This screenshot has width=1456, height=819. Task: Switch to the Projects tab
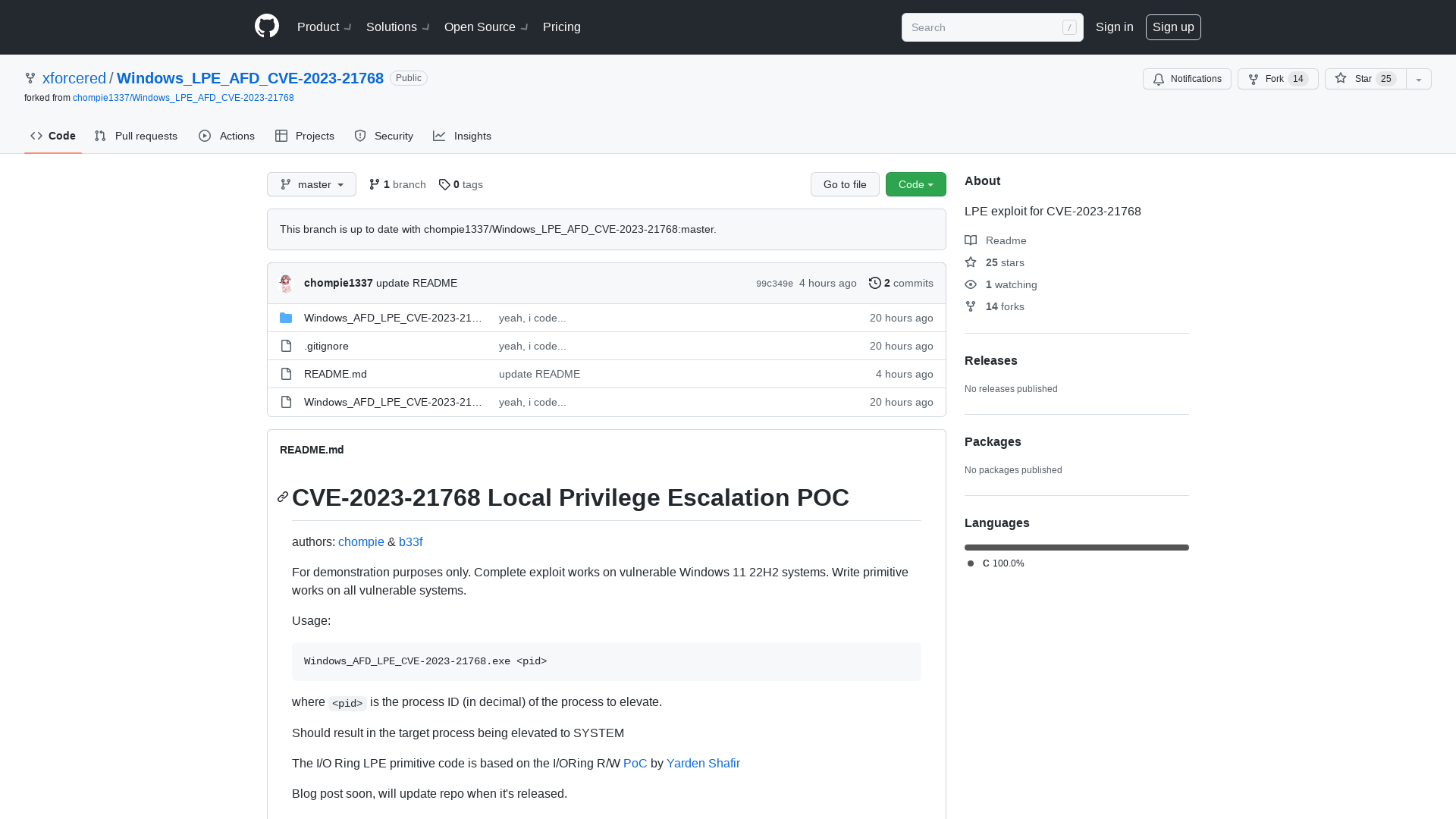[305, 136]
